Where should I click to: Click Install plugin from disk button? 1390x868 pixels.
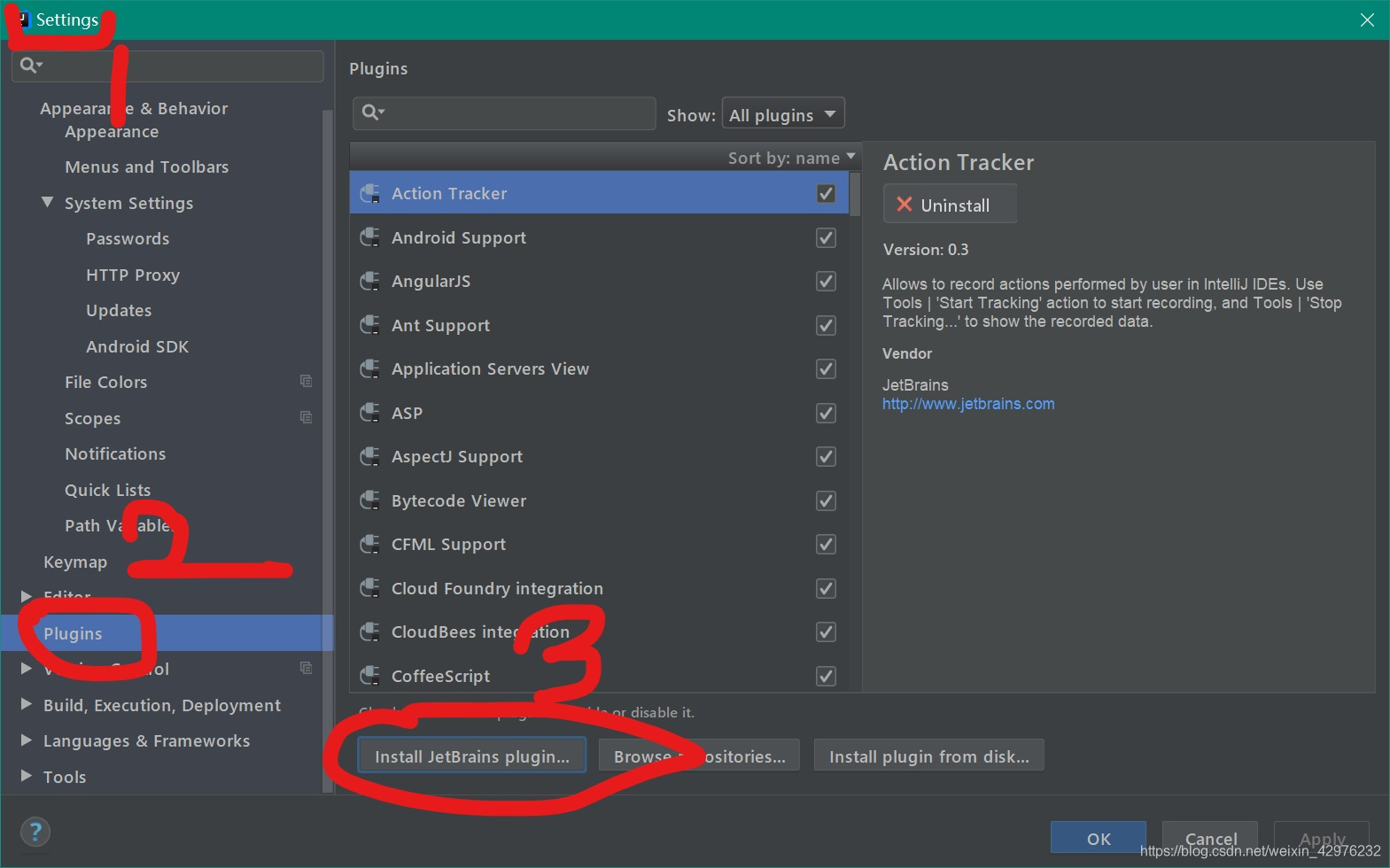[928, 756]
